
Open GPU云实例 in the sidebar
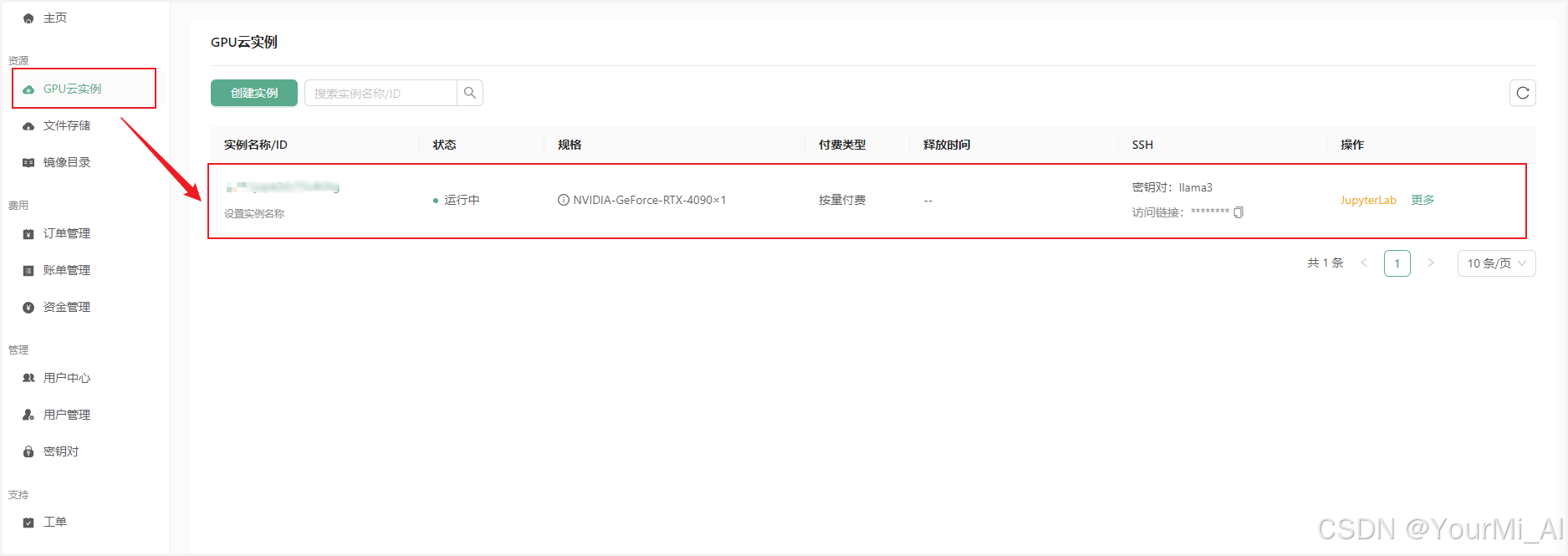[73, 89]
